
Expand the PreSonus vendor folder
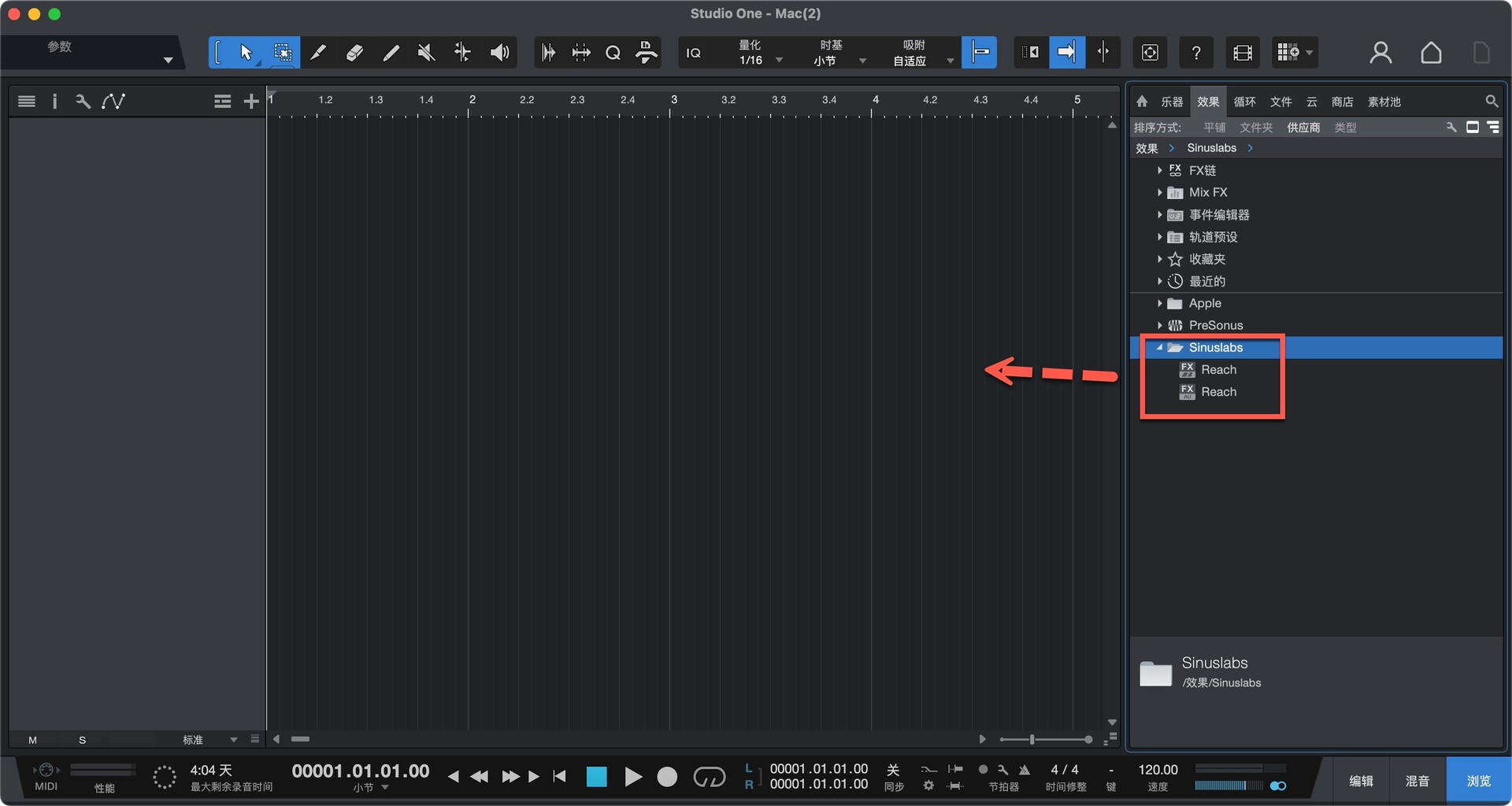(1160, 325)
